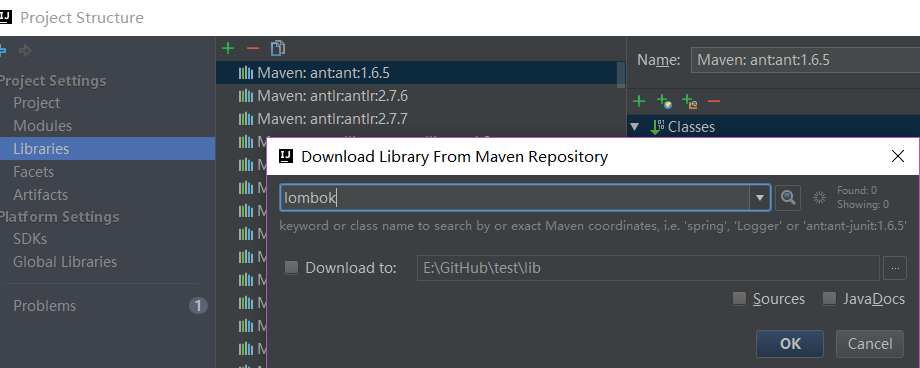Screen dimensions: 920x368
Task: Add library root from URL icon
Action: coord(664,102)
